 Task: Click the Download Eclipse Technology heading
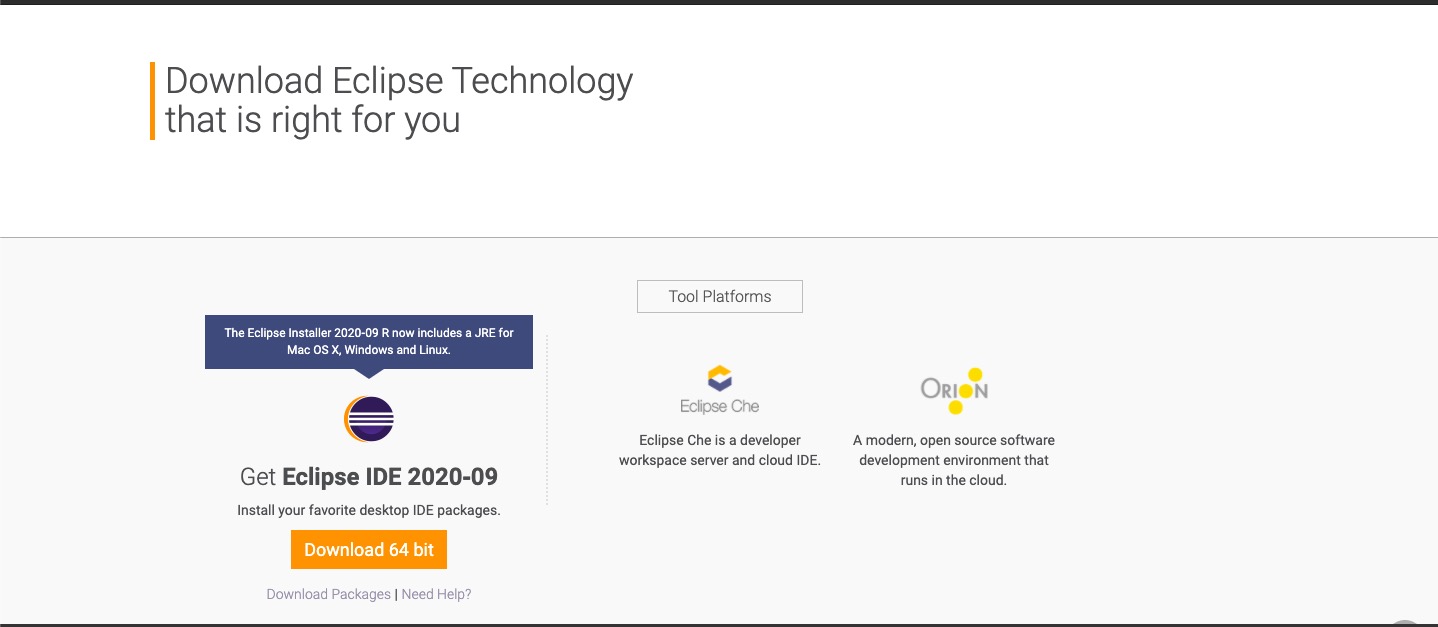coord(399,100)
